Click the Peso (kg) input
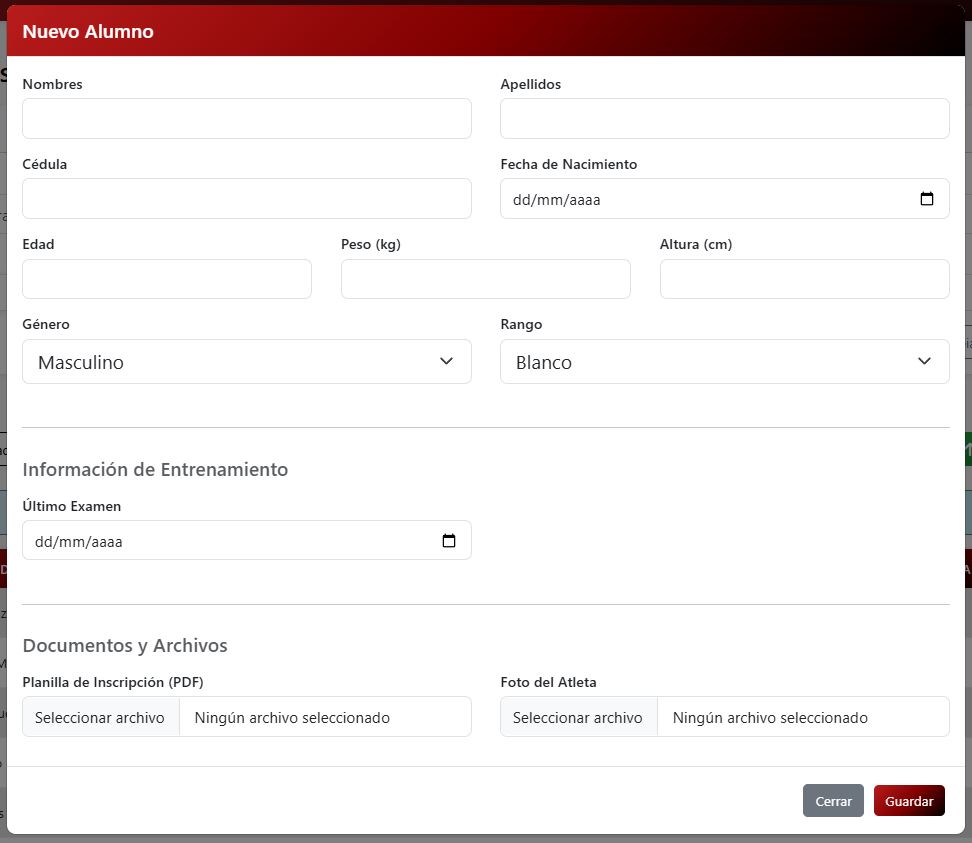972x843 pixels. click(485, 279)
